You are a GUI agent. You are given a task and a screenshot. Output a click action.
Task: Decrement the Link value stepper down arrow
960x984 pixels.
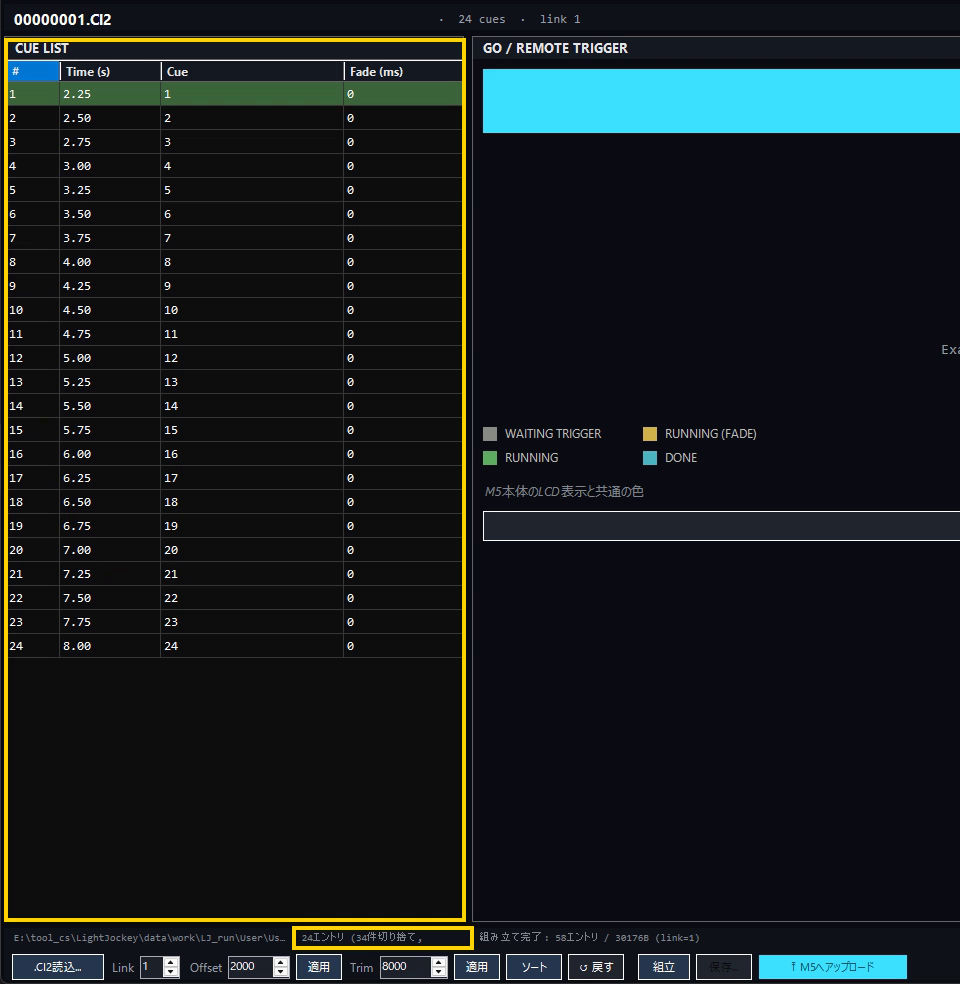pyautogui.click(x=171, y=971)
